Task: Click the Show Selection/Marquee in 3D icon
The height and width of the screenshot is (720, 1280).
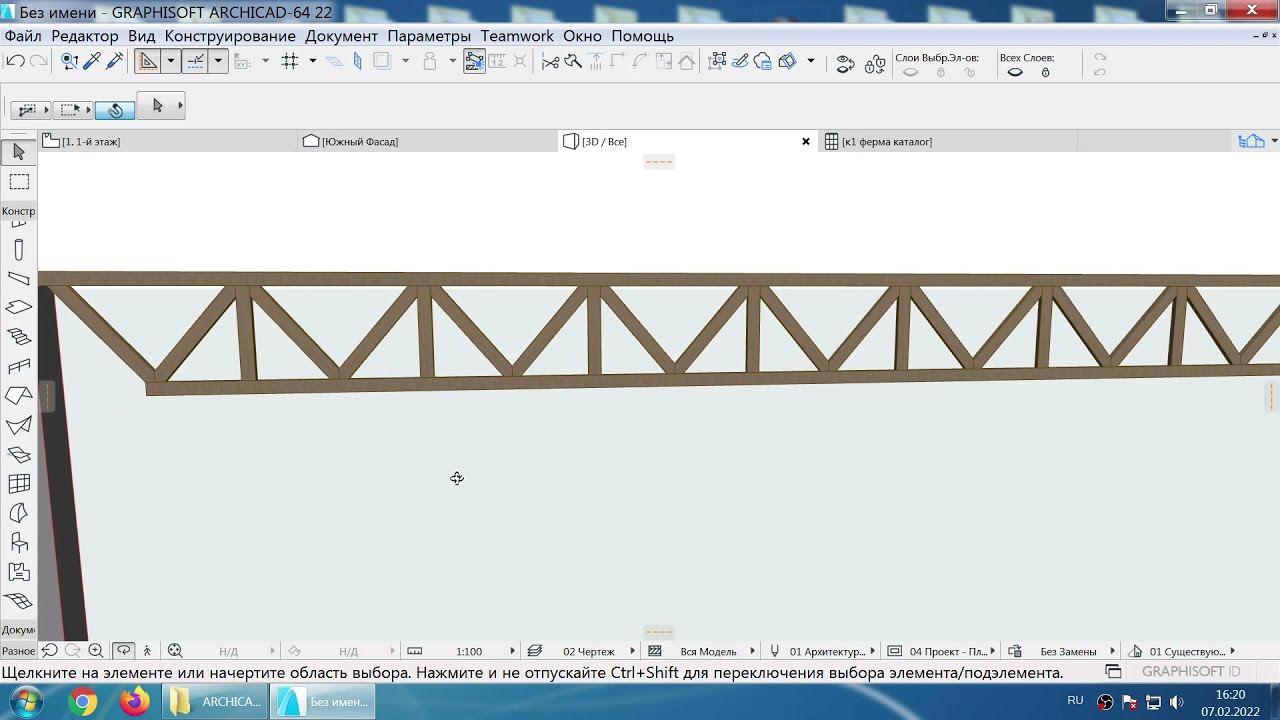Action: 717,61
